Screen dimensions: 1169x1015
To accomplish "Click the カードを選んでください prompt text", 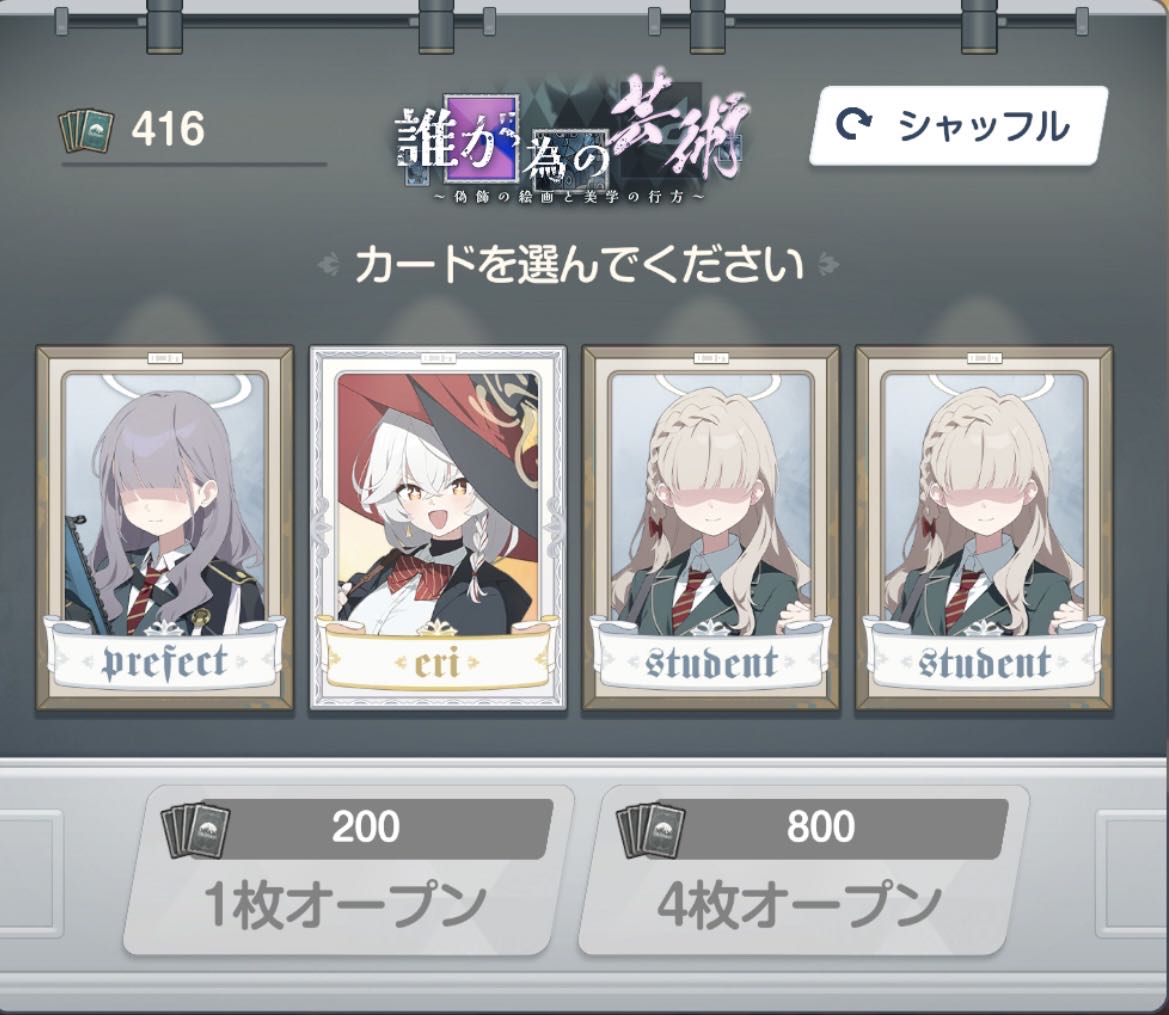I will point(579,264).
